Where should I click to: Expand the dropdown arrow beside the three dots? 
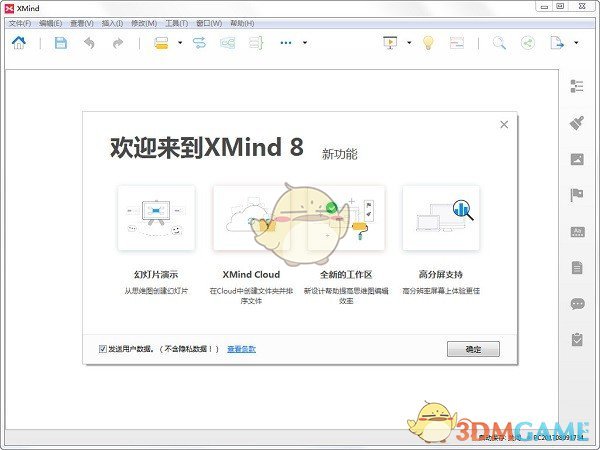(x=305, y=42)
